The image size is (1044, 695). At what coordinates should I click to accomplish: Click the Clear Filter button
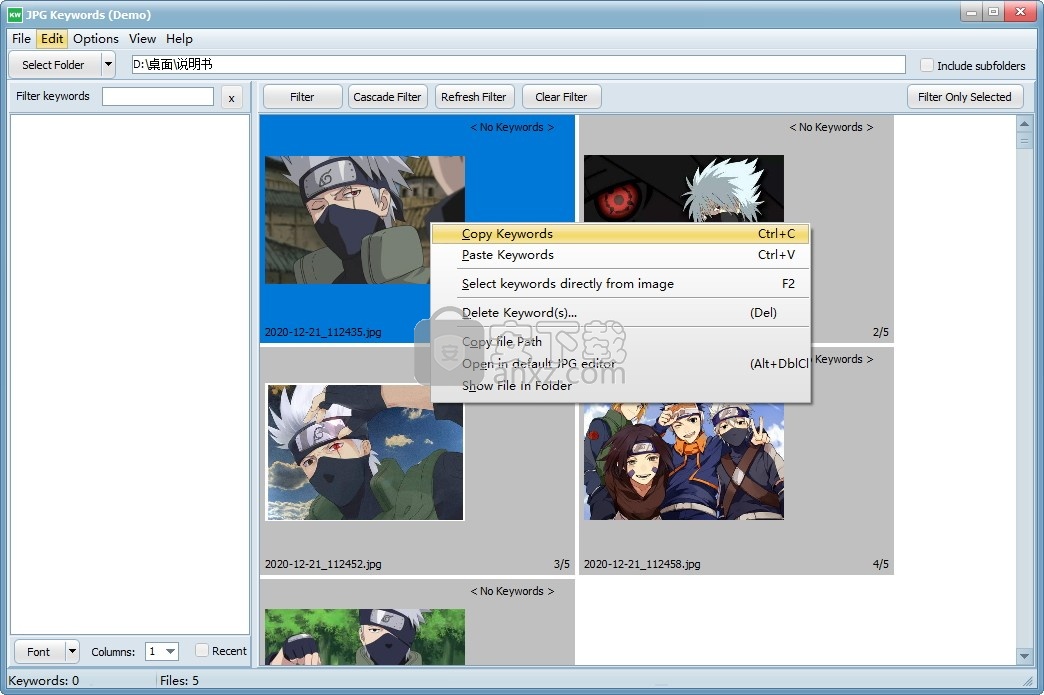(x=561, y=97)
